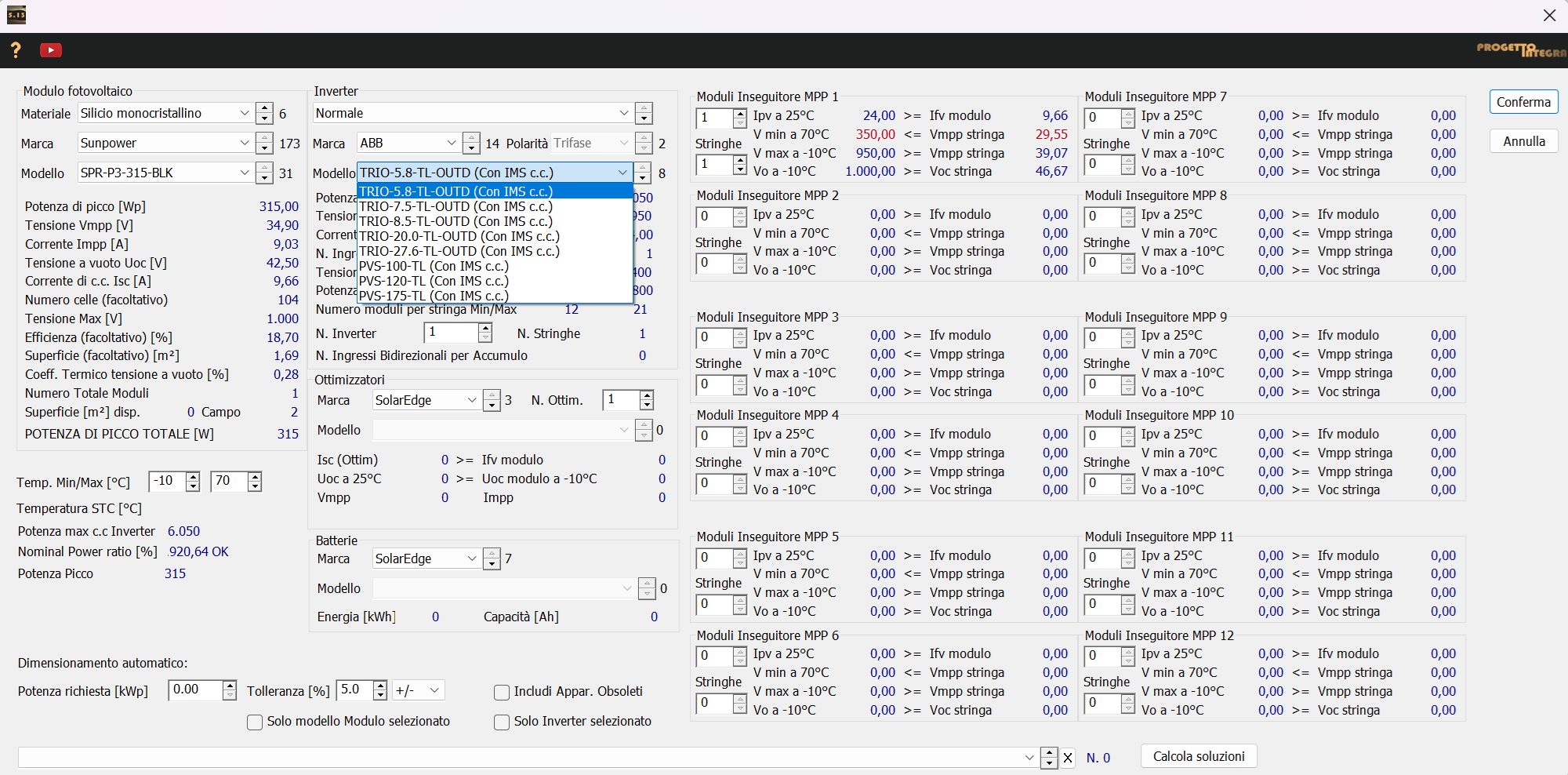This screenshot has width=1568, height=775.
Task: Adjust the Ottimizzatori Marca stepper beside 3
Action: (492, 400)
